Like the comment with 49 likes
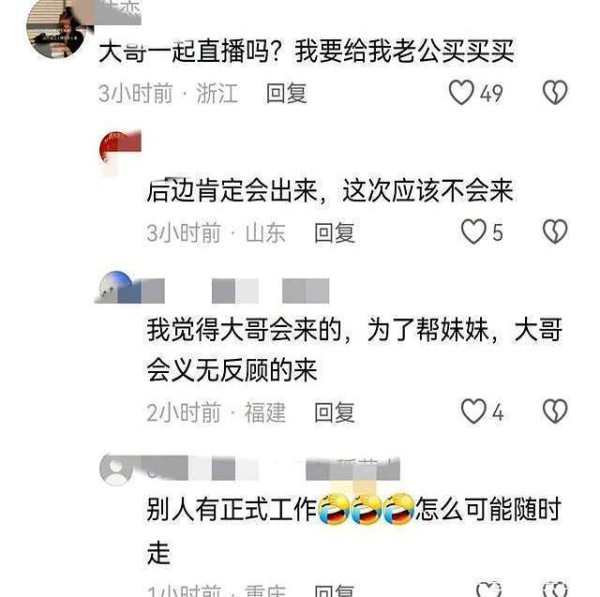Viewport: 600px width, 597px height. (461, 93)
